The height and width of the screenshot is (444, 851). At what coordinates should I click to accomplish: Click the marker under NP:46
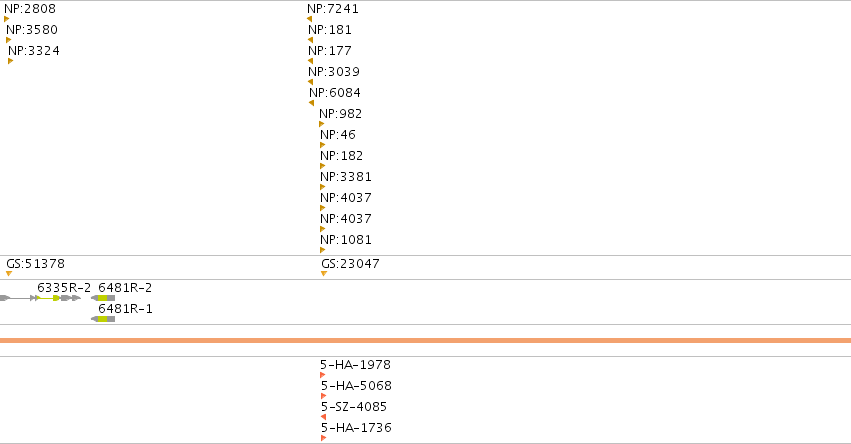323,145
